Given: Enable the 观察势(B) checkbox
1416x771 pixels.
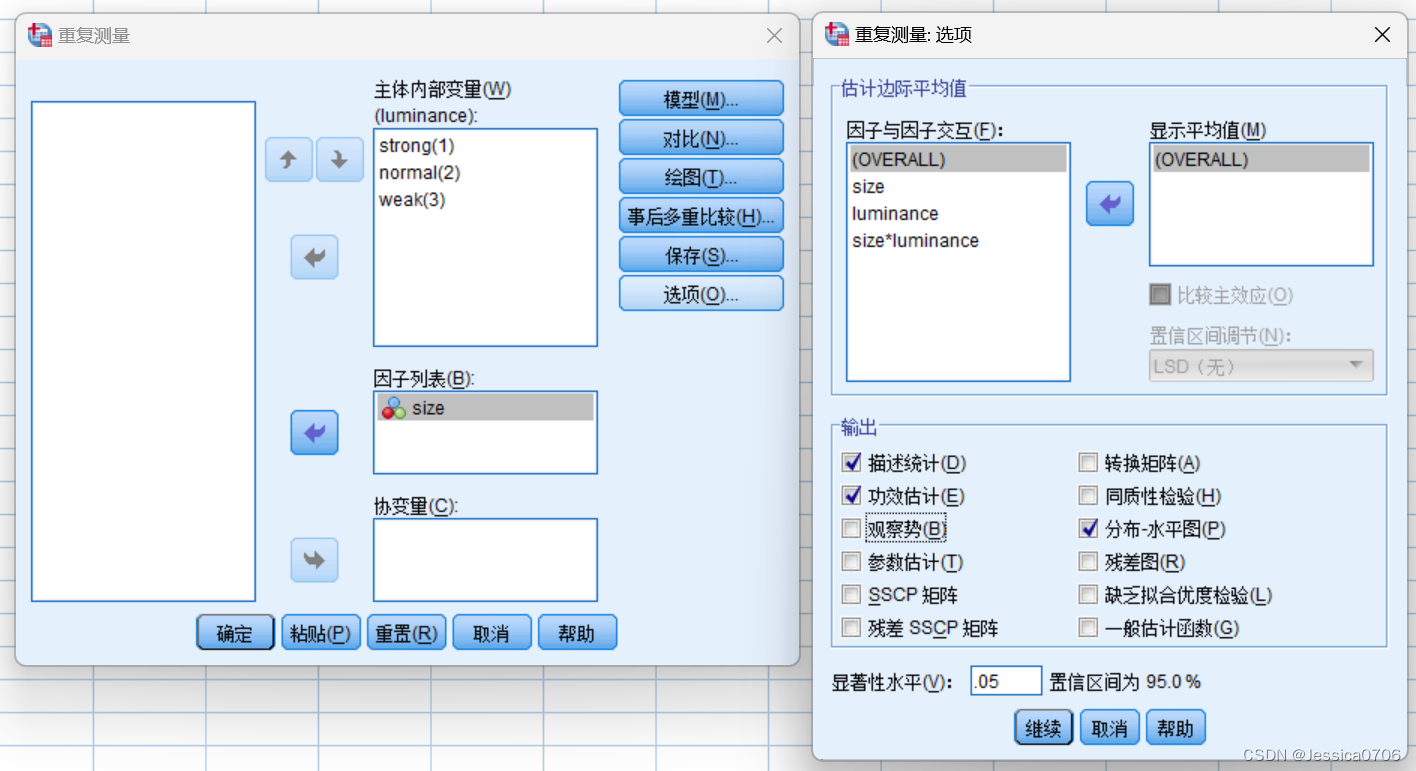Looking at the screenshot, I should (x=852, y=529).
